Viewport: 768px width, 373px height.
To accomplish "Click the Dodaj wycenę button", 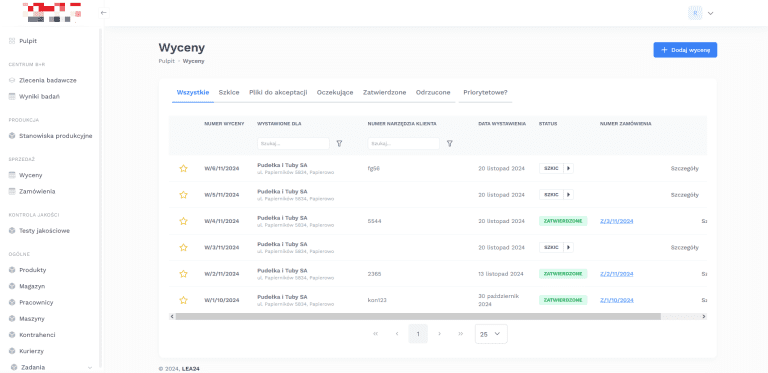I will (x=685, y=50).
